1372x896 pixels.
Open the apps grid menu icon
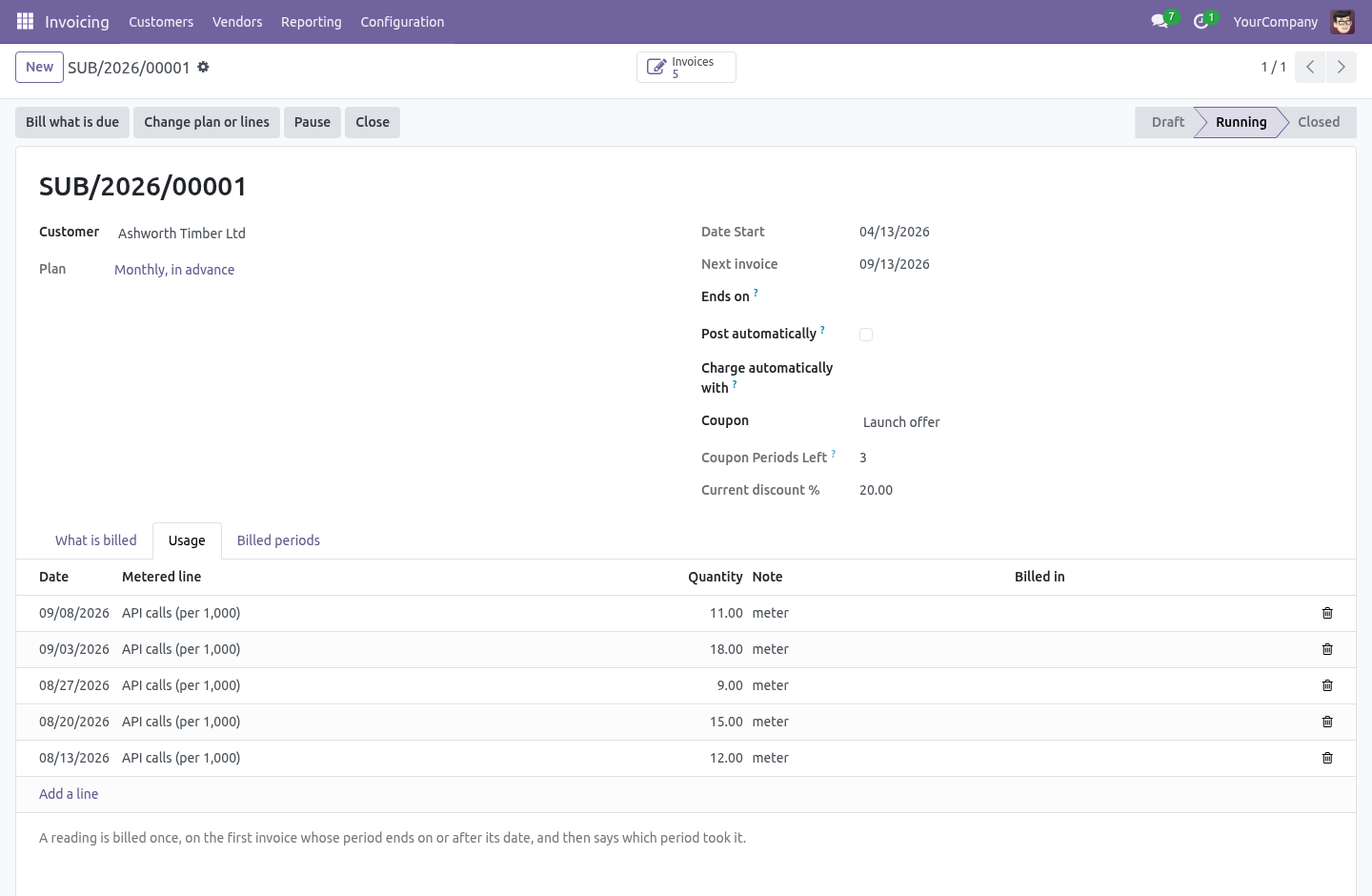click(25, 21)
